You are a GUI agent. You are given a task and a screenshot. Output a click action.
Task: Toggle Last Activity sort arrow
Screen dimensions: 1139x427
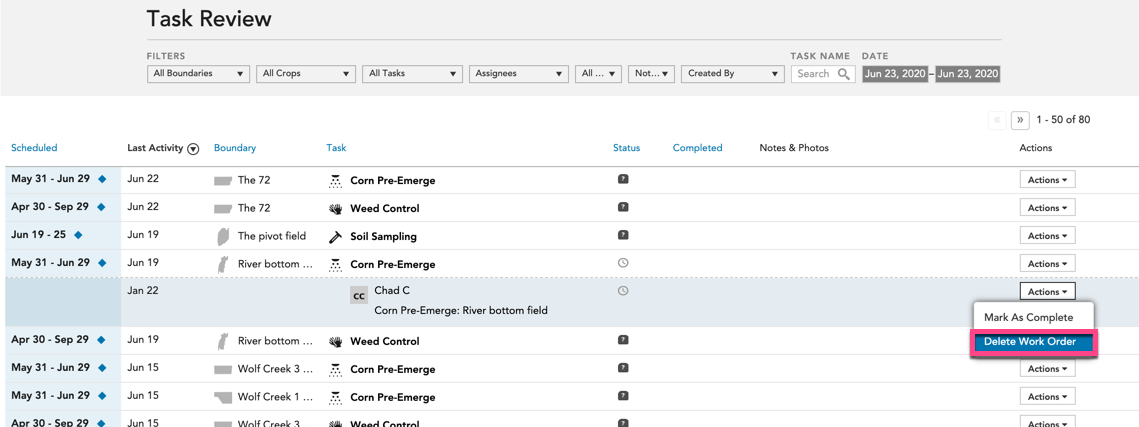[193, 149]
